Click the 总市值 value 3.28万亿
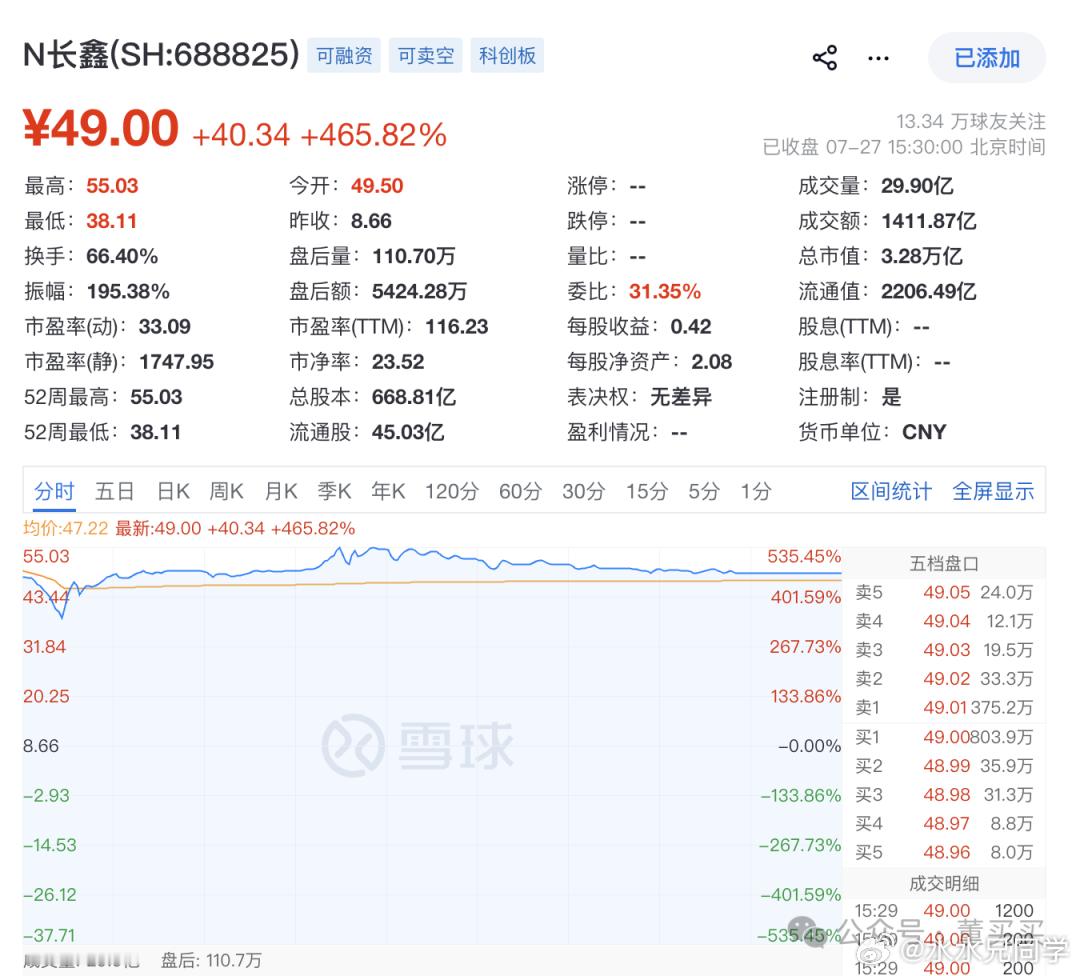The image size is (1080, 976). point(922,256)
